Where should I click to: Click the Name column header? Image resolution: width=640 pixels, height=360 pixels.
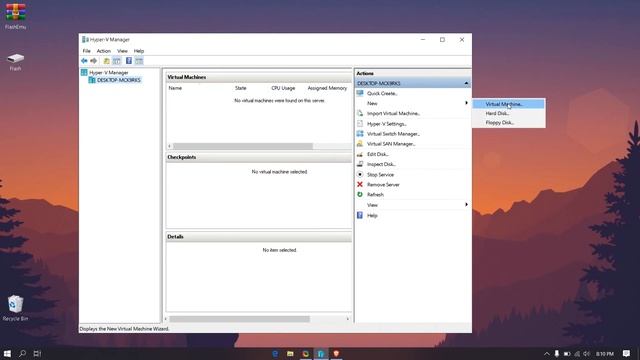point(175,88)
